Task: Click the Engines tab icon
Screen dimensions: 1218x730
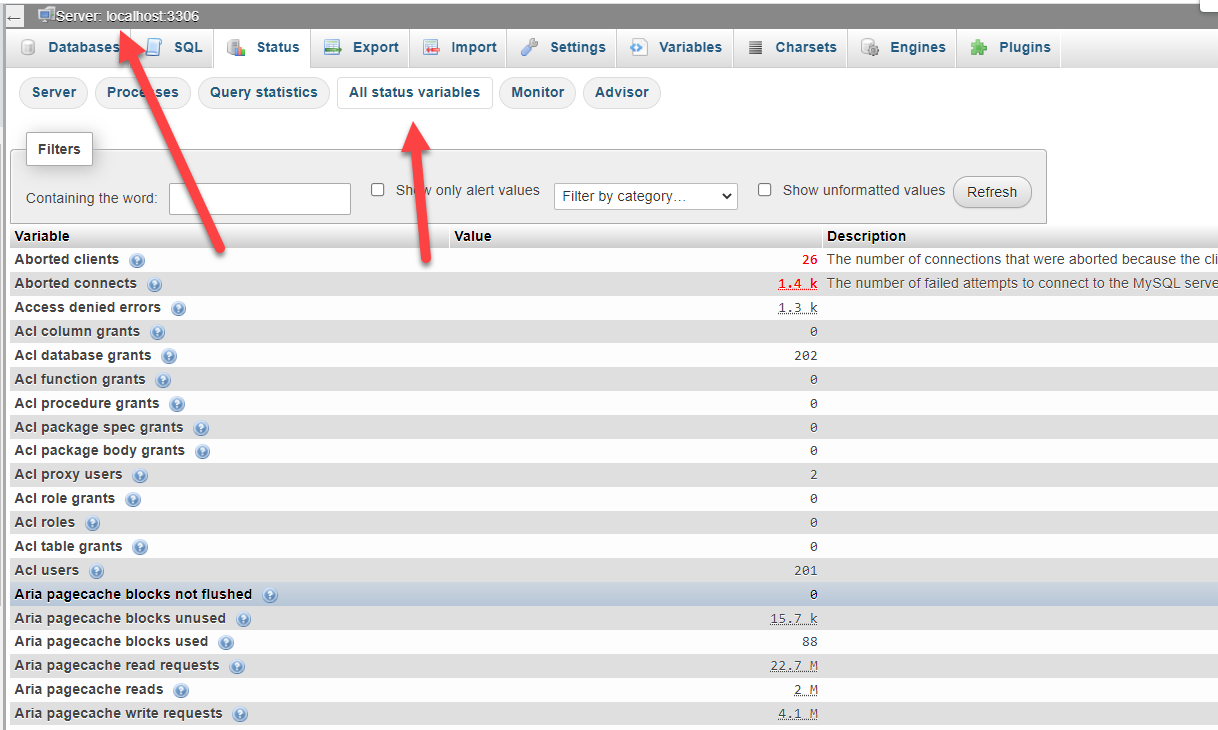Action: 870,47
